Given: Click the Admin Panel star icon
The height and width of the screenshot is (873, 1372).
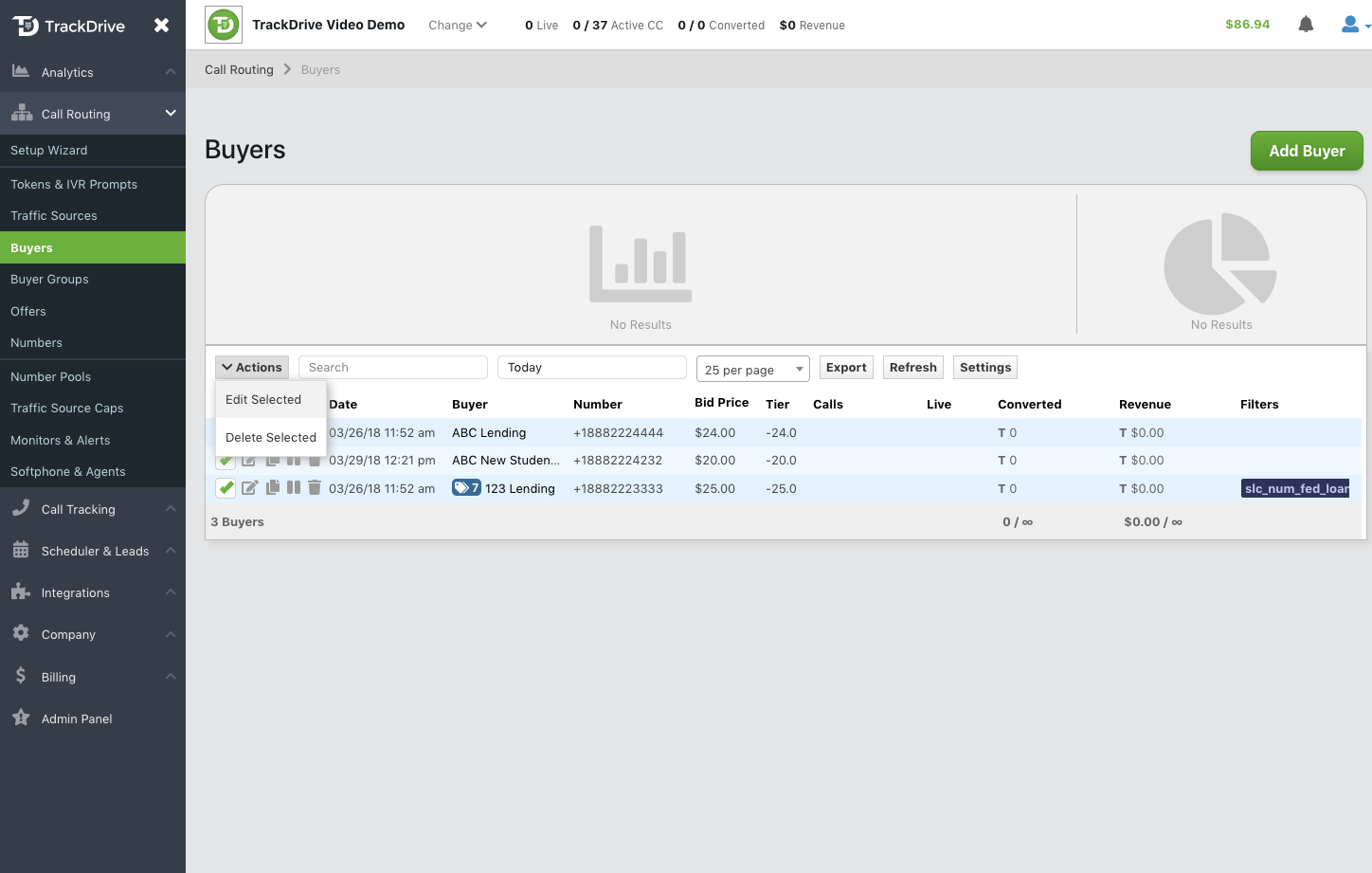Looking at the screenshot, I should (x=21, y=718).
